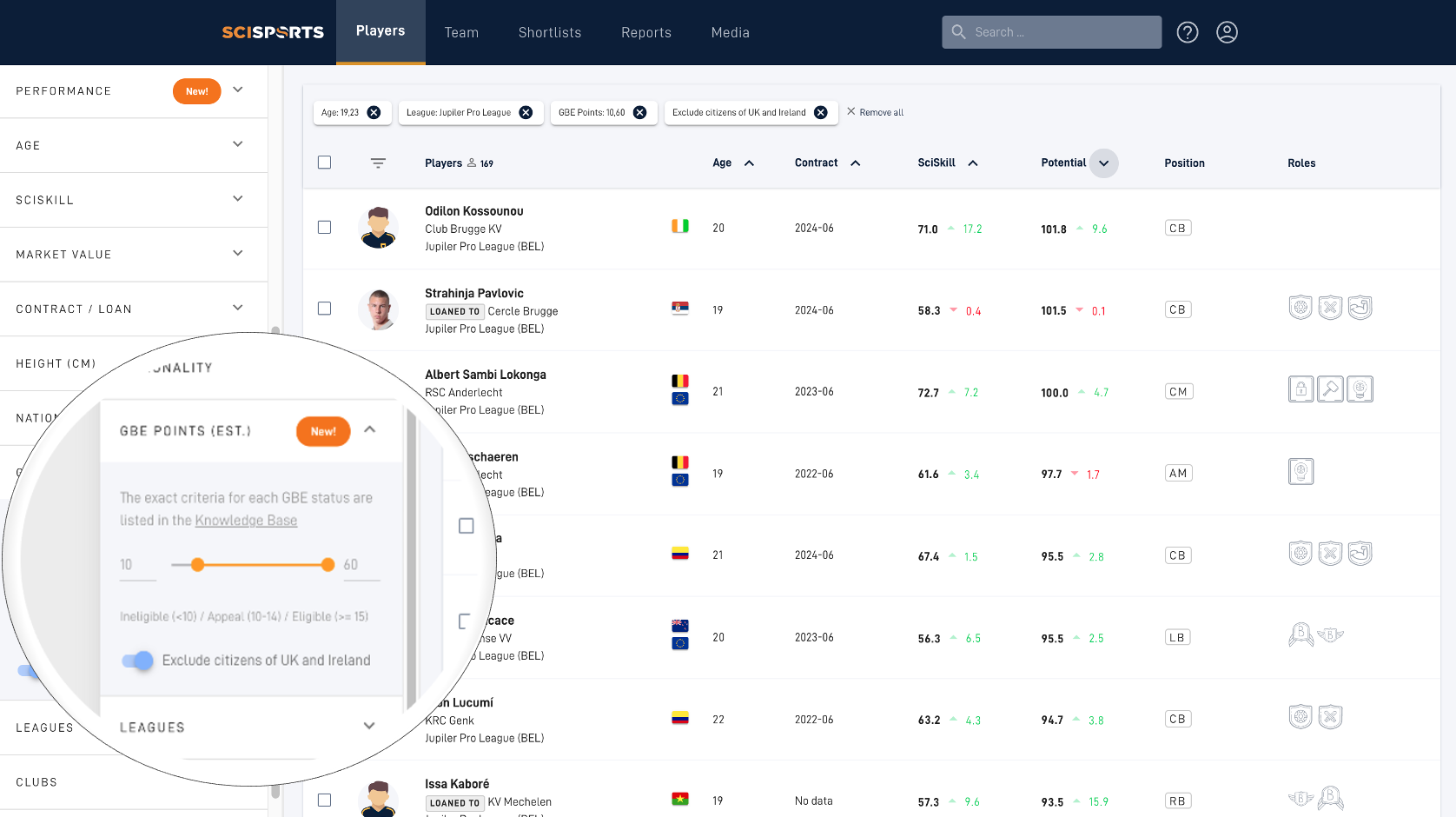Expand the magnified Leagues section chevron

pyautogui.click(x=369, y=726)
